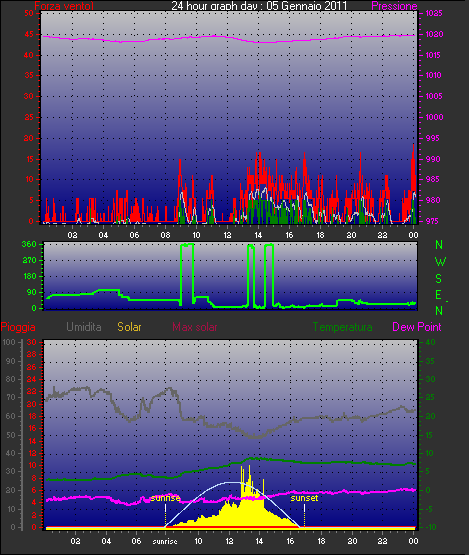Screen dimensions: 469x555
Task: Click pressure axis value '1005'
Action: (x=434, y=96)
